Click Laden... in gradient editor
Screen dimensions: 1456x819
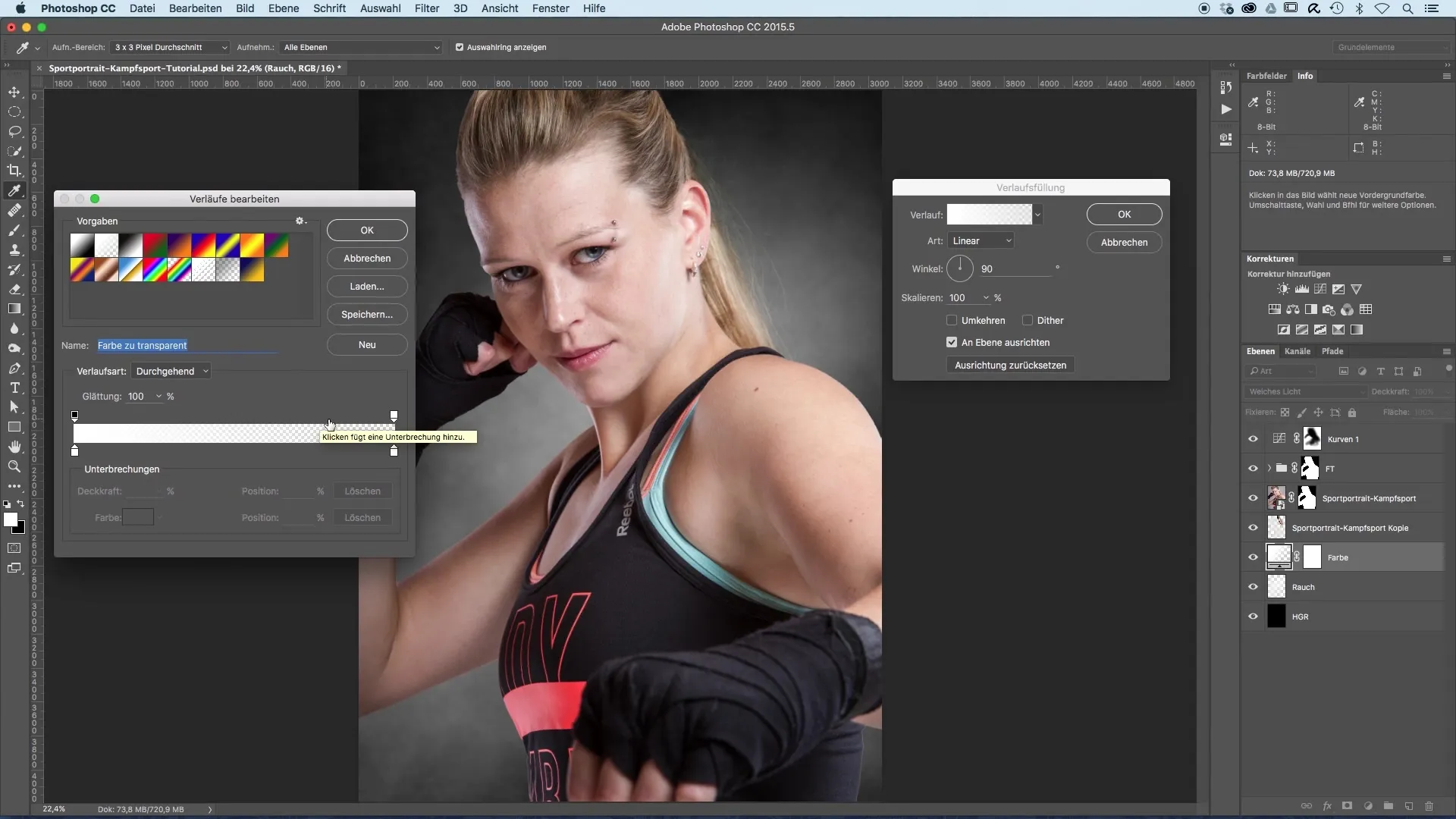click(367, 286)
